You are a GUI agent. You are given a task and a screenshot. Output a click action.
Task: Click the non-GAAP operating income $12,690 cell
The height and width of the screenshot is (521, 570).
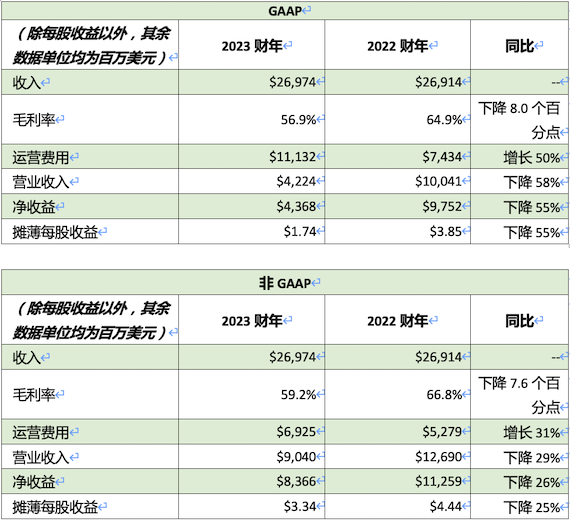click(x=397, y=456)
